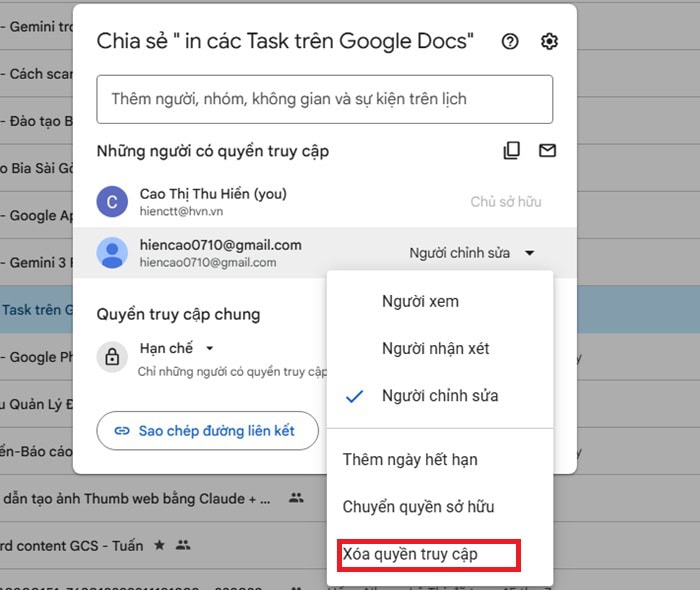Click the lock icon beside Hạn chế

tap(112, 357)
